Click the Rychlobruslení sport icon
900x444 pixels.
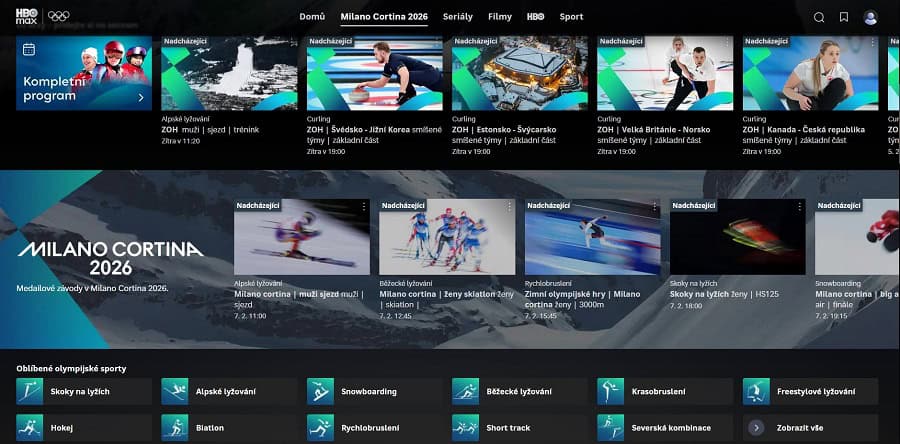320,428
